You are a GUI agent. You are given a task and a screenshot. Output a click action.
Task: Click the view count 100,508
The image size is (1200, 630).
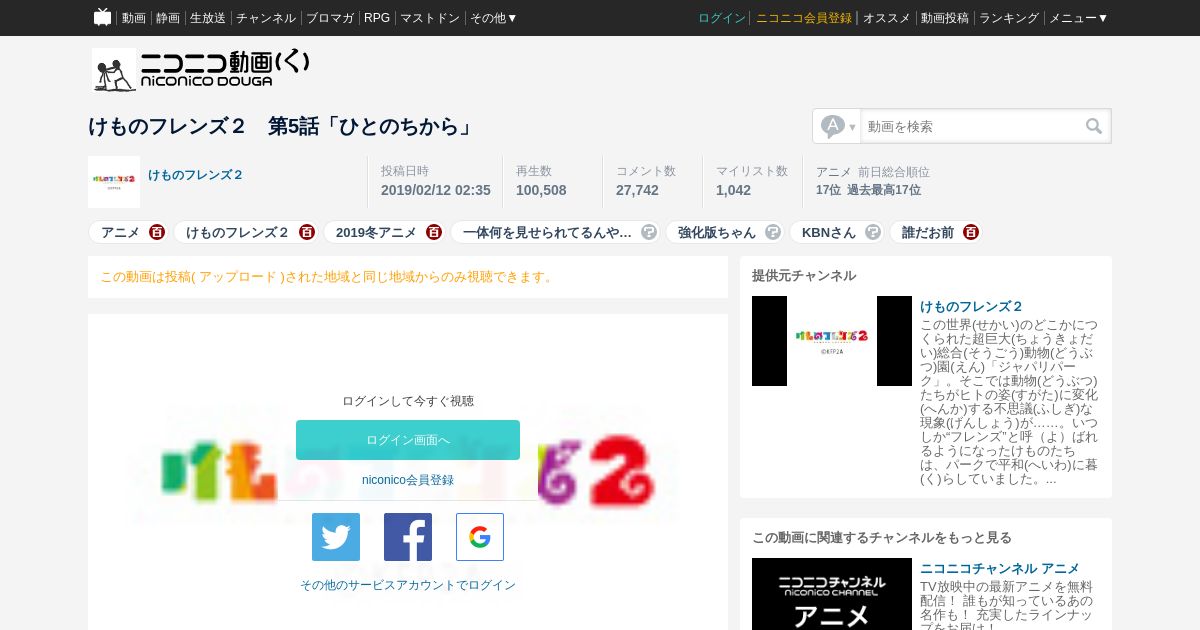(541, 190)
